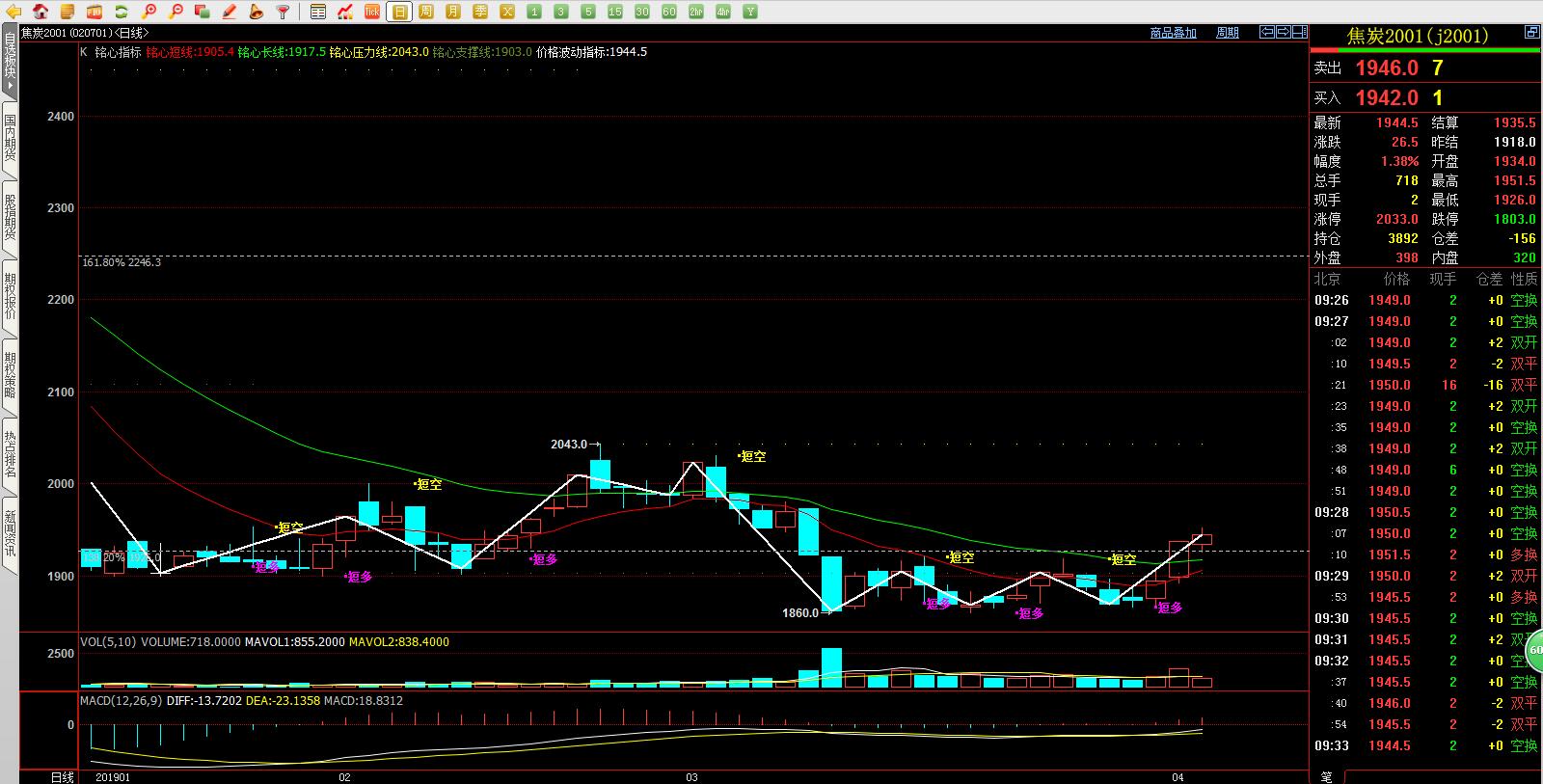Click the 商品叠加 overlay link
The image size is (1543, 784).
(1173, 33)
